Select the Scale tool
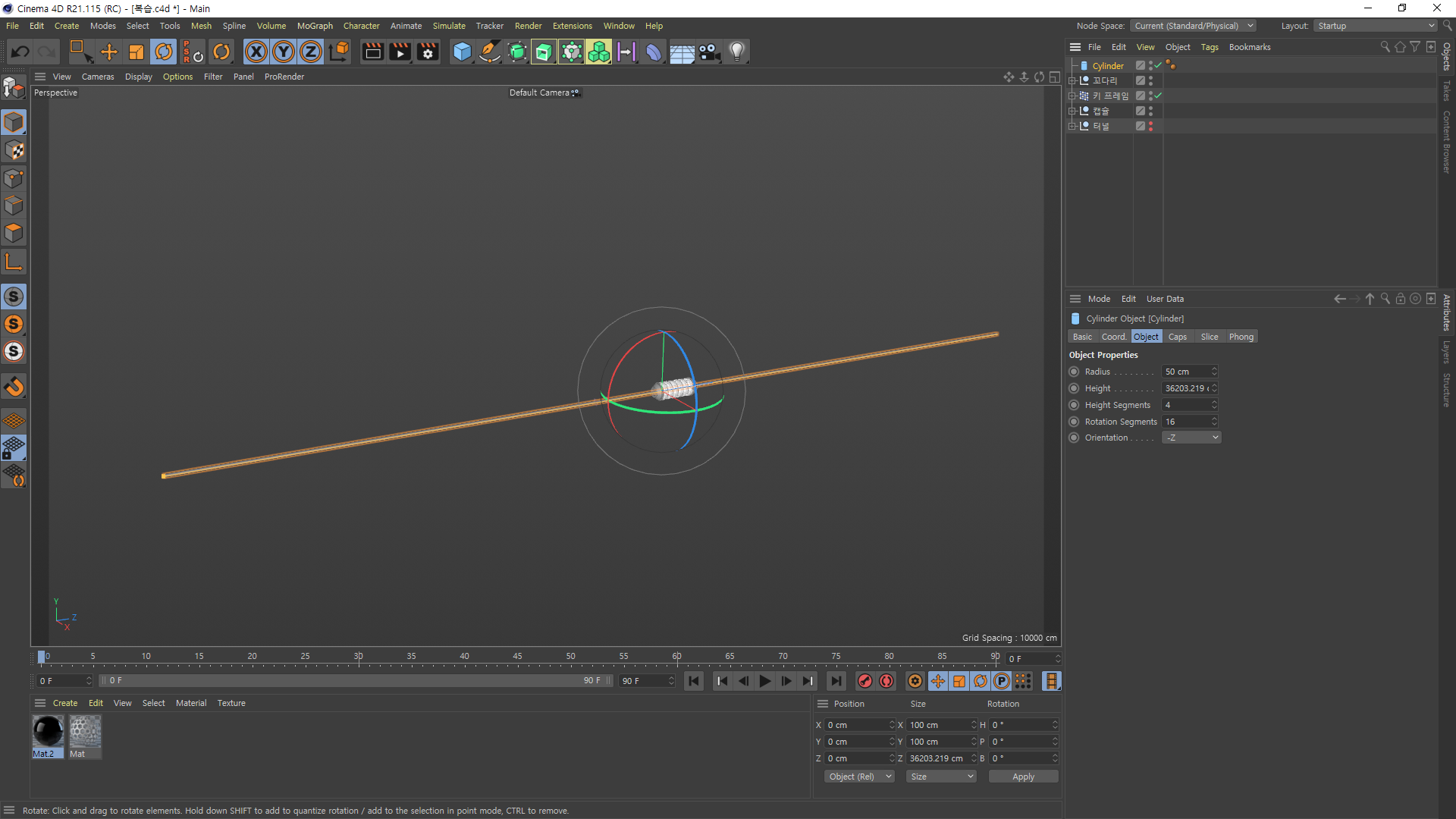The image size is (1456, 819). (x=136, y=52)
